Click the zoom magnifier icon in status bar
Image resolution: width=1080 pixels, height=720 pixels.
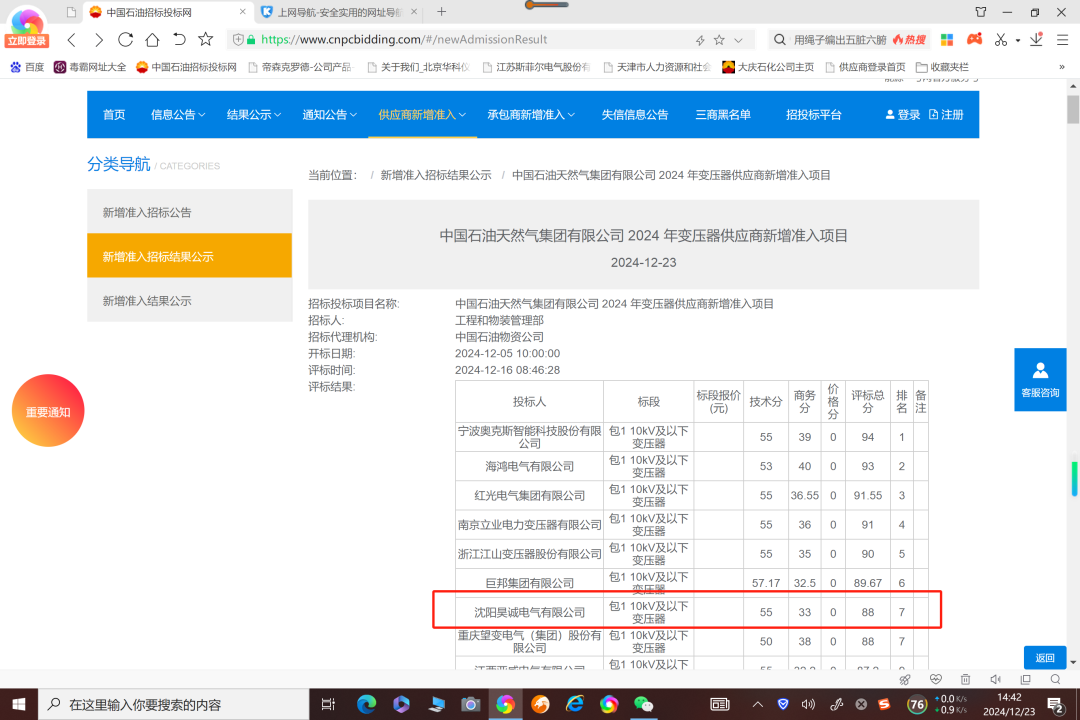1055,679
